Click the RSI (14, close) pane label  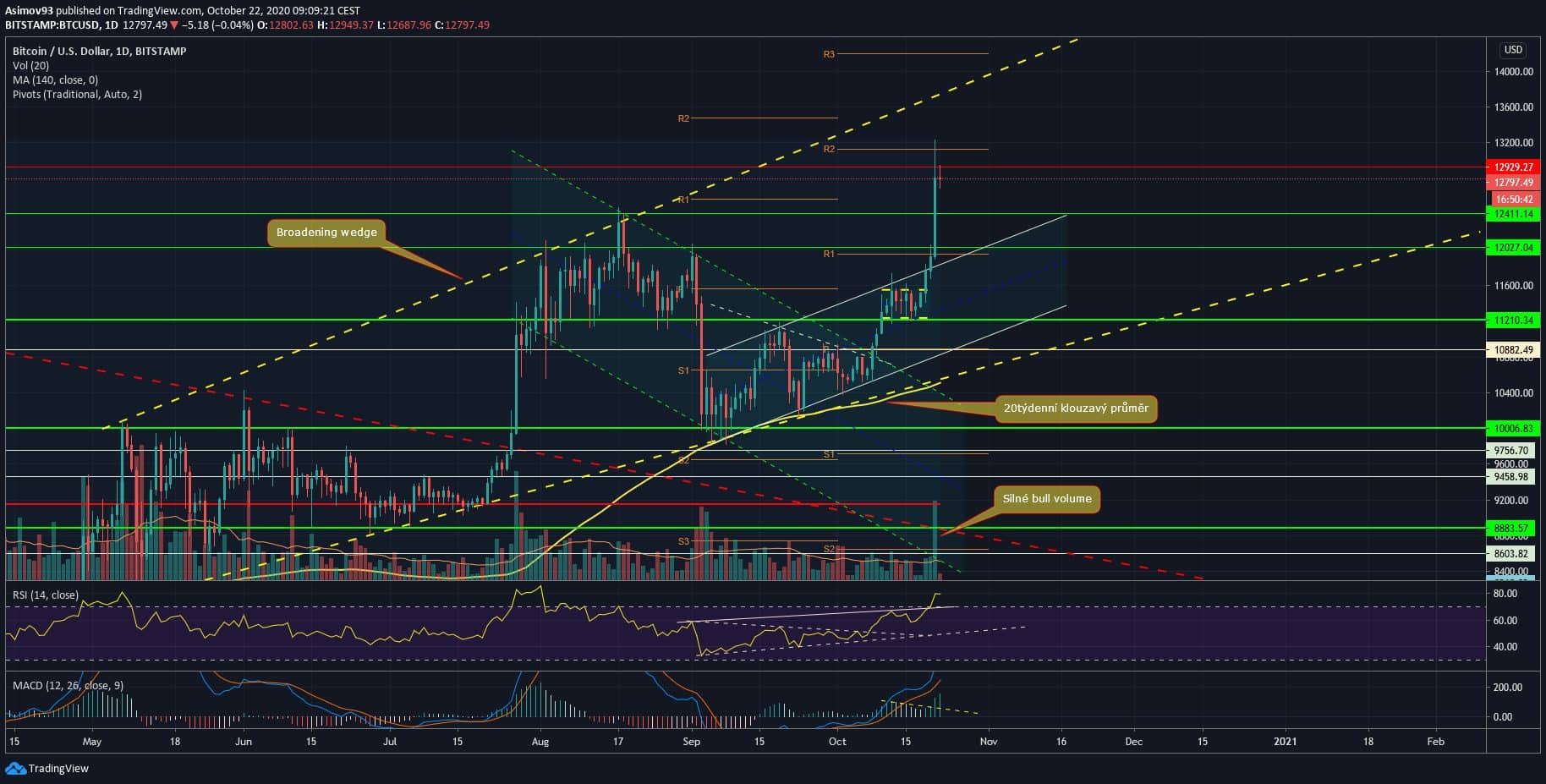pos(45,595)
